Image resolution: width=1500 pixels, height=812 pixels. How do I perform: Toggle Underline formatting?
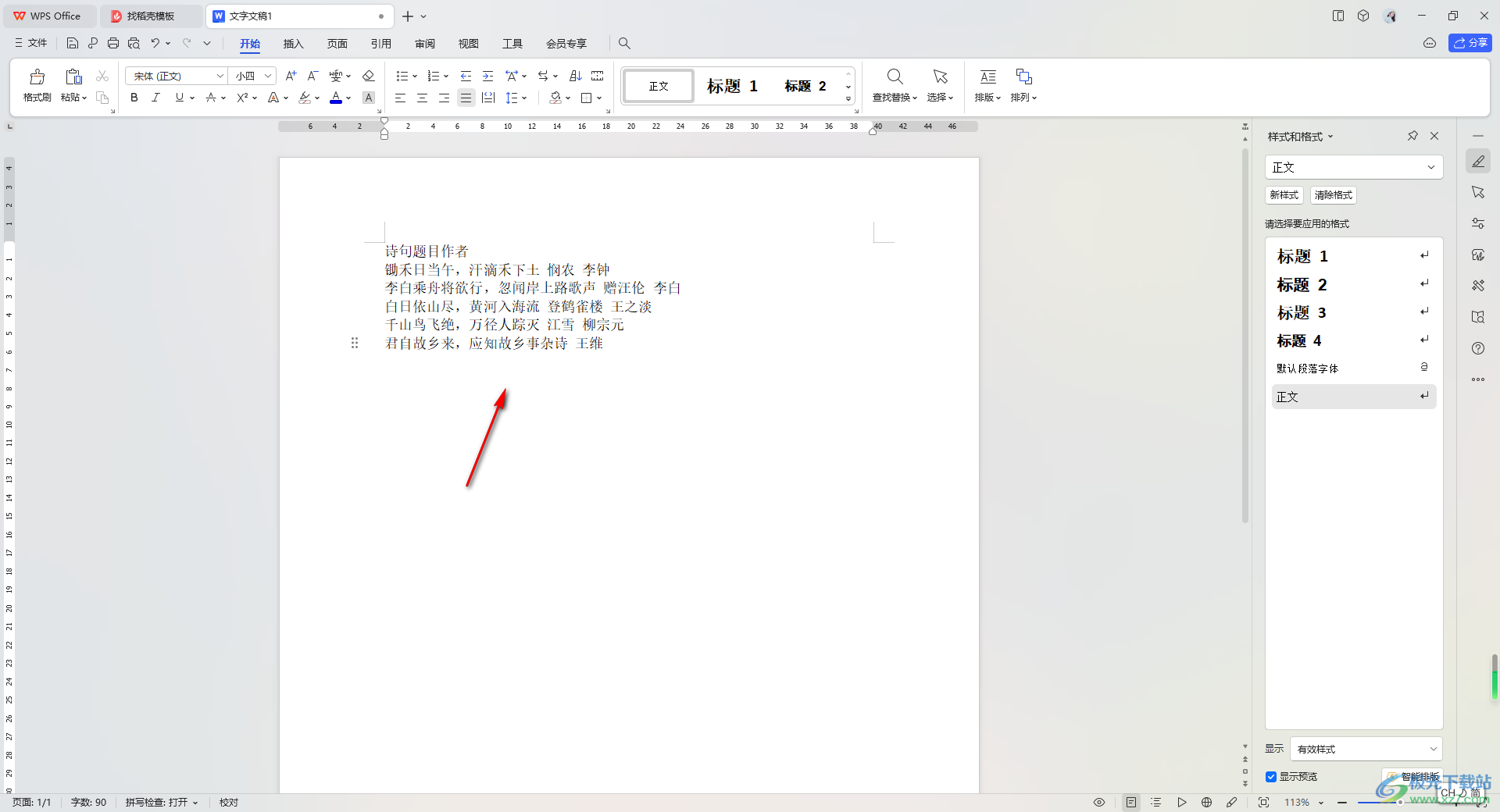(180, 98)
